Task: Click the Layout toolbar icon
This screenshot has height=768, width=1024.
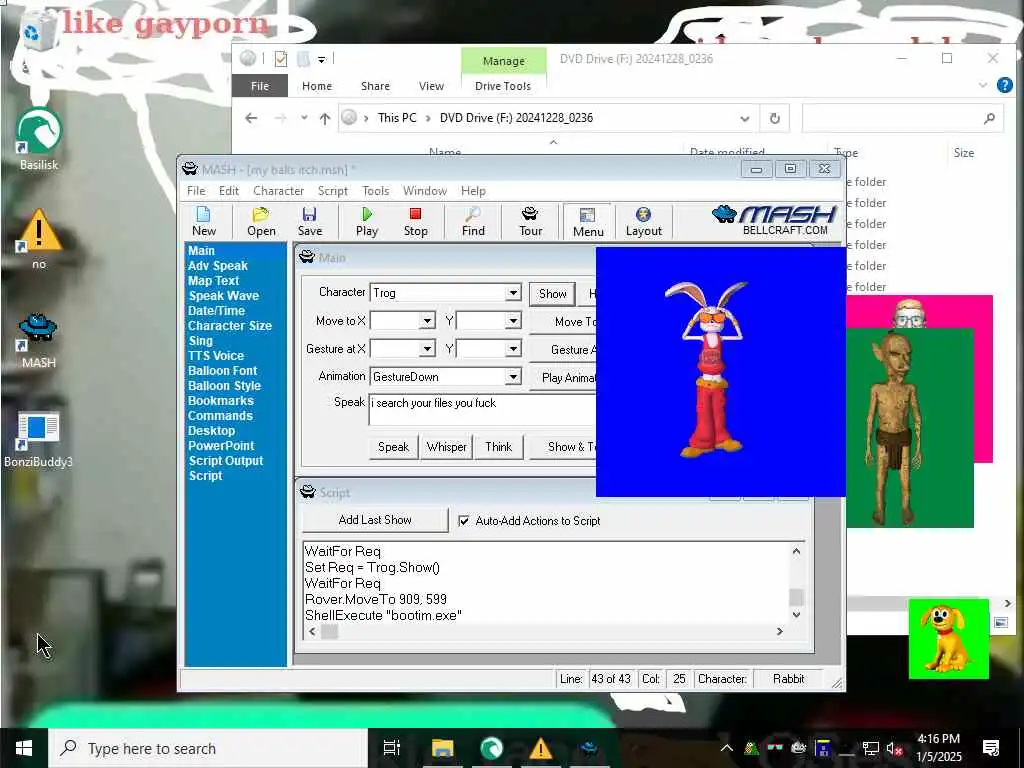Action: 643,221
